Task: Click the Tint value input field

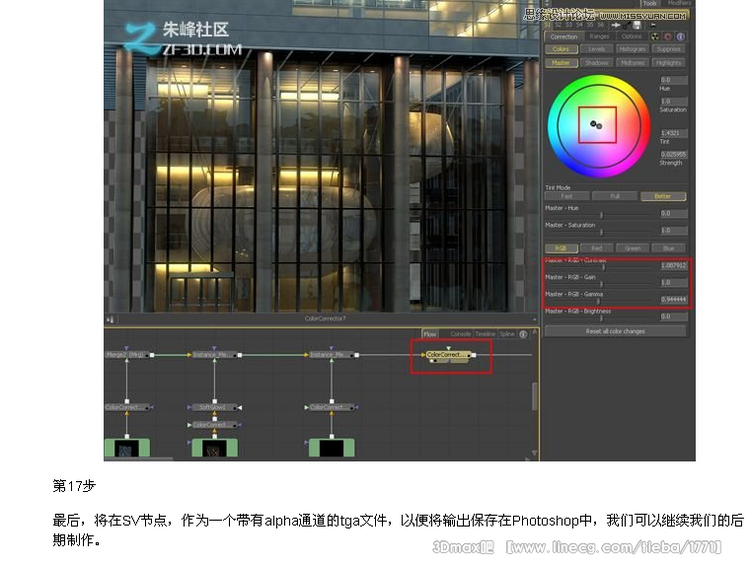Action: point(673,133)
